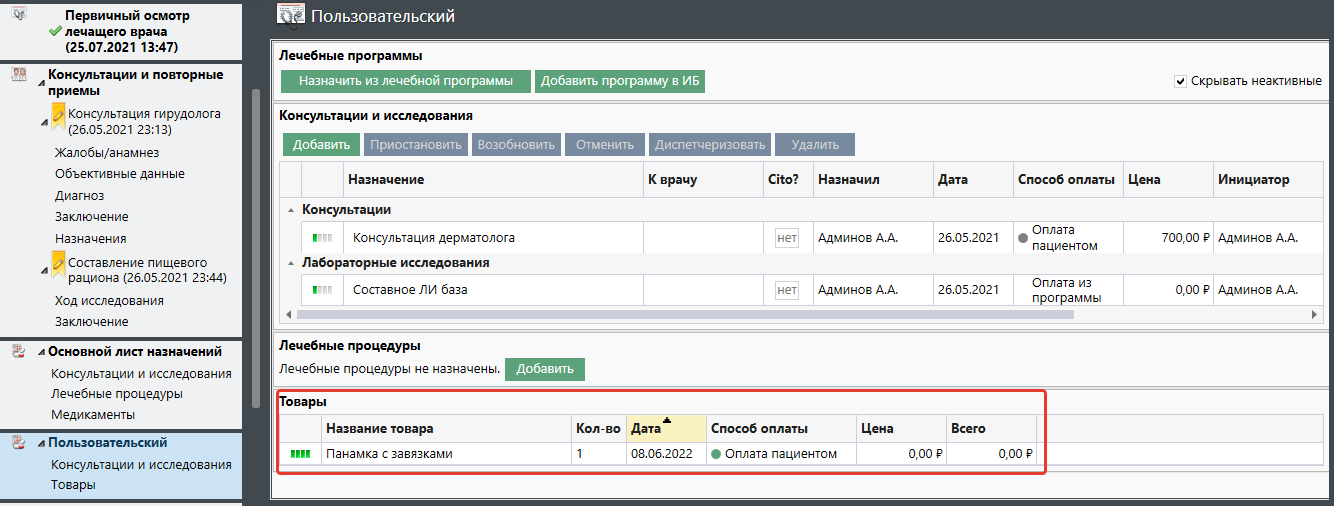Select Товары under Пользовательский in sidebar
The width and height of the screenshot is (1334, 506).
[73, 485]
